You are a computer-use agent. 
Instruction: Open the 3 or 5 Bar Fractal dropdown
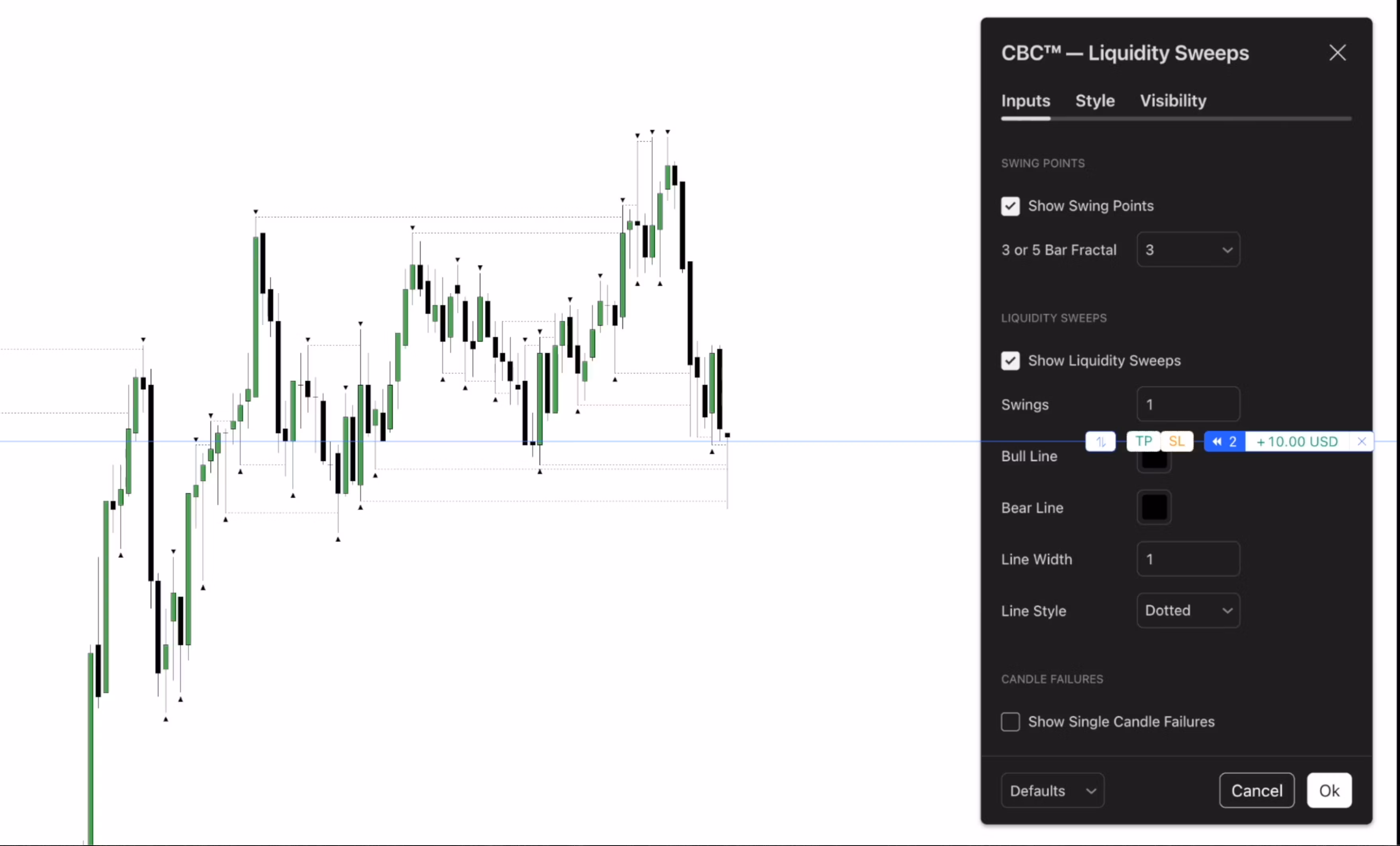(1188, 250)
